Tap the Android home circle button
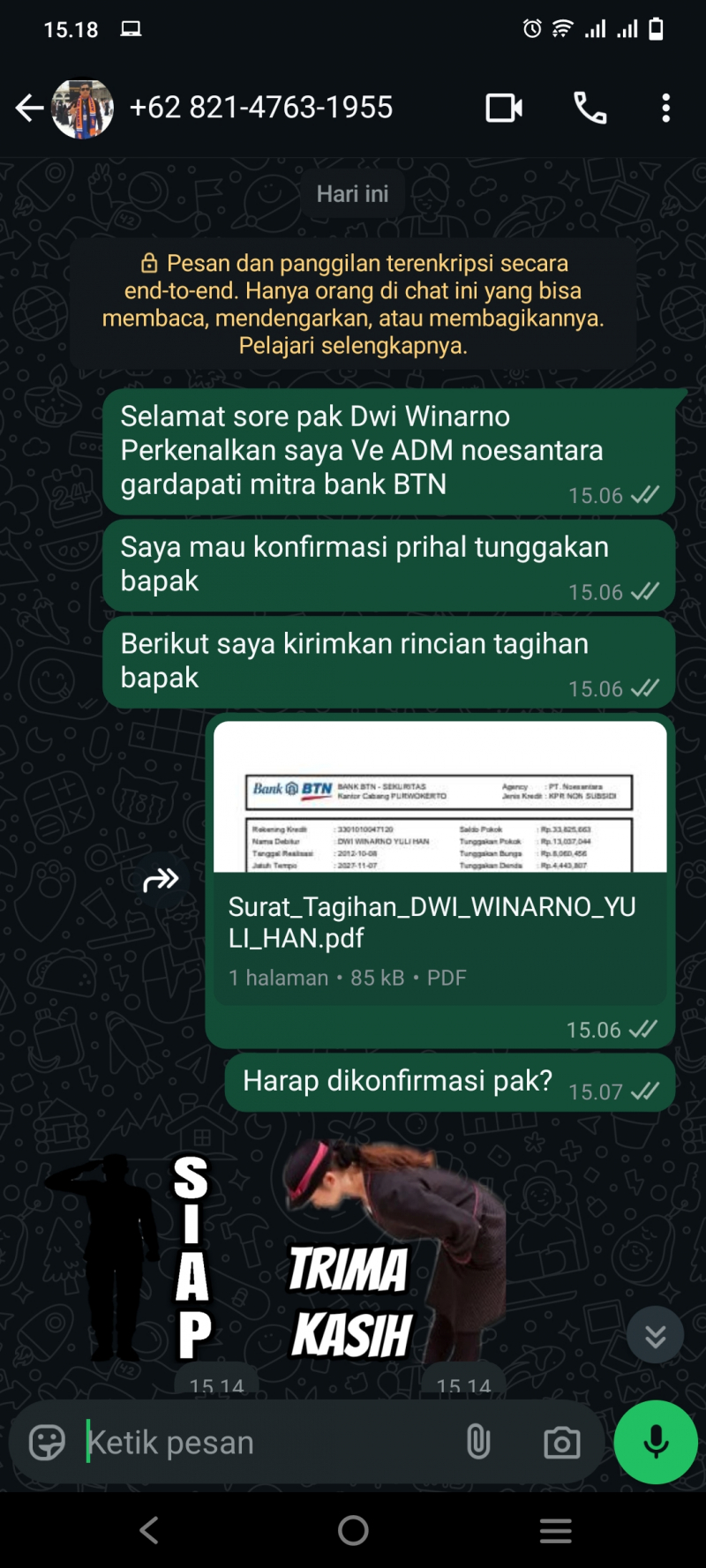706x1568 pixels. 353,1530
